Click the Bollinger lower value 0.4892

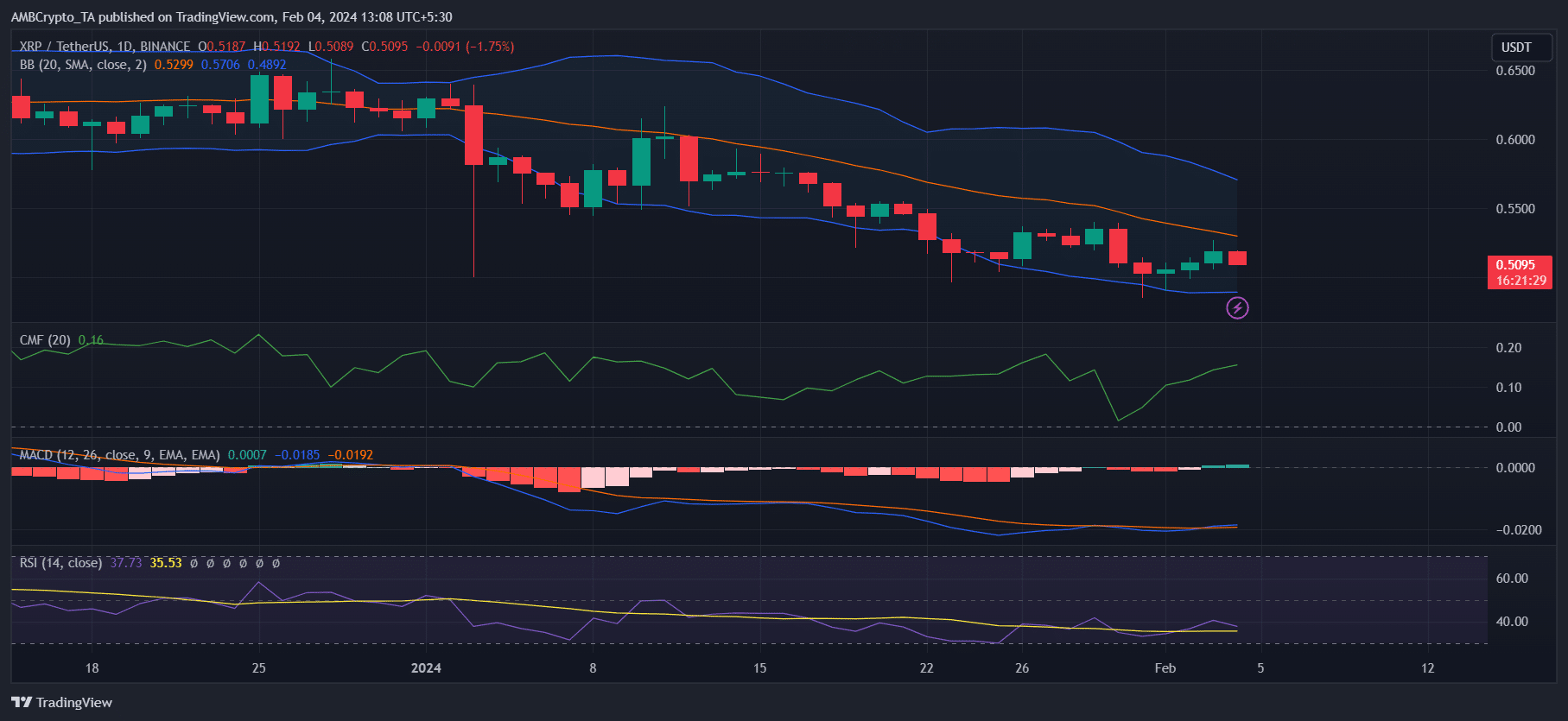pyautogui.click(x=267, y=65)
